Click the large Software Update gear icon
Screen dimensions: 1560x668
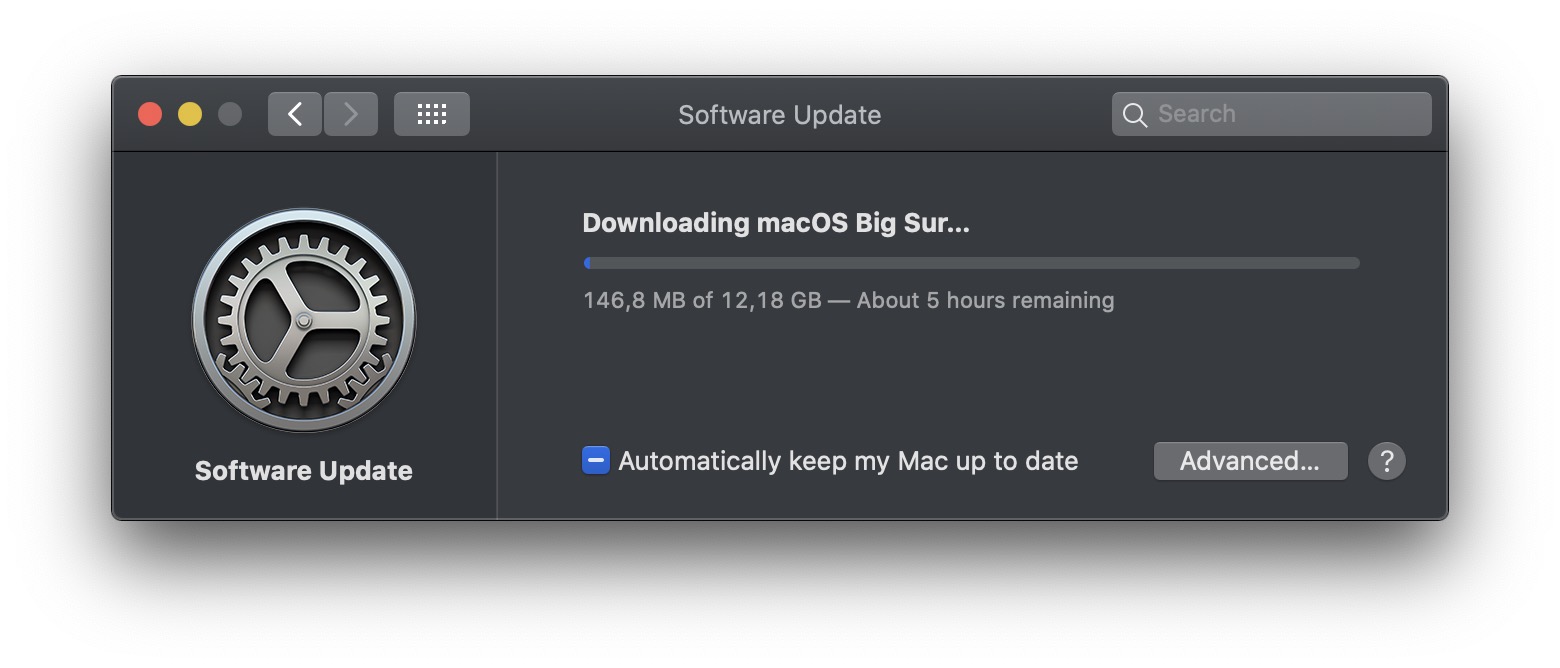coord(304,320)
